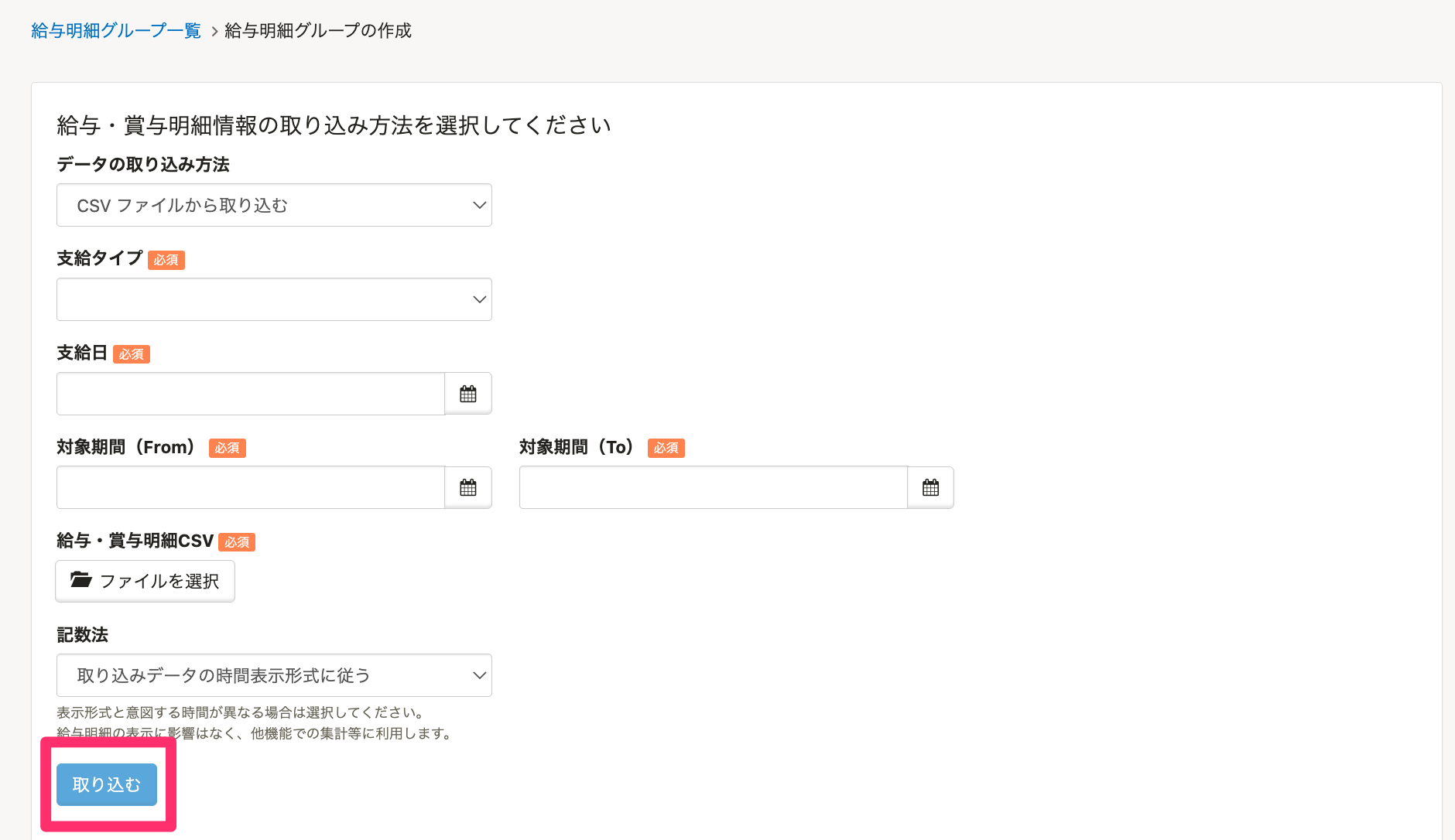Open the empty 支給タイプ dropdown

(274, 299)
